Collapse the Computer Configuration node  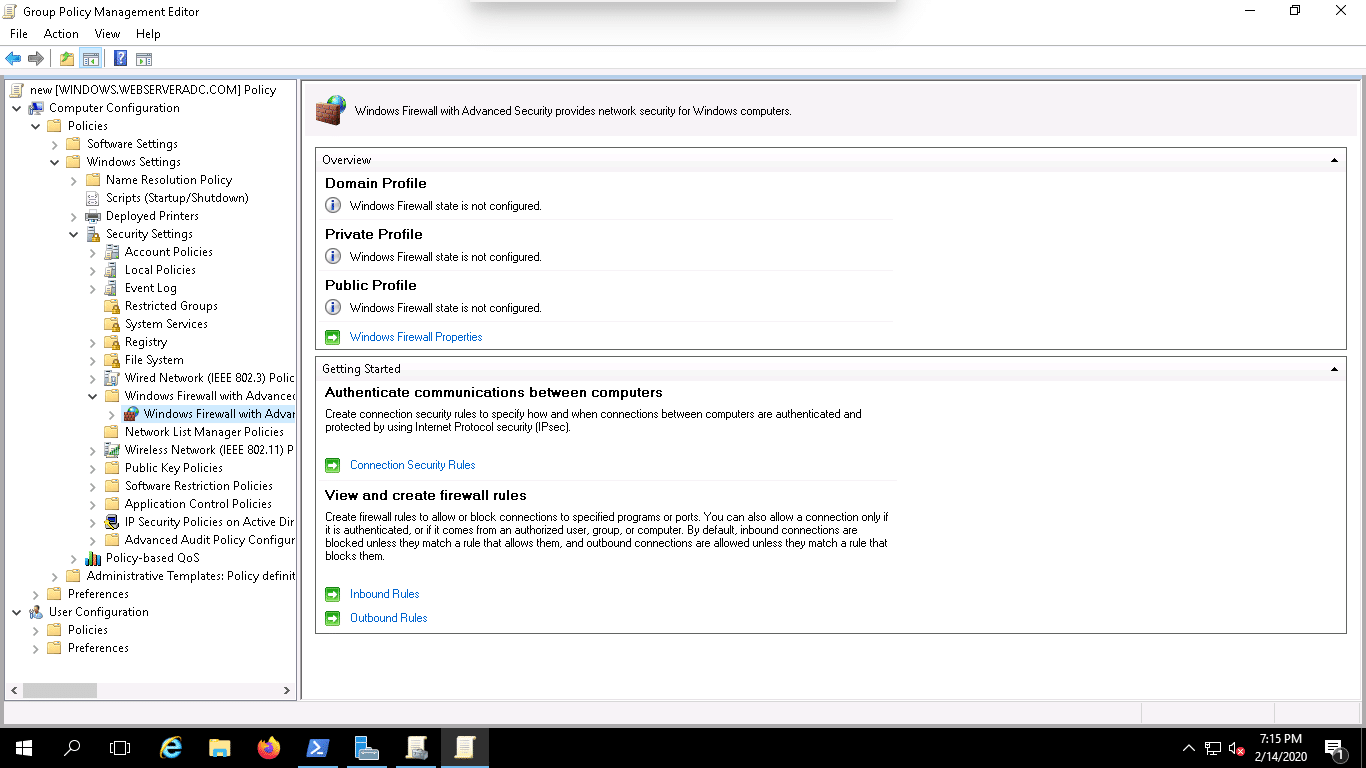pyautogui.click(x=17, y=108)
